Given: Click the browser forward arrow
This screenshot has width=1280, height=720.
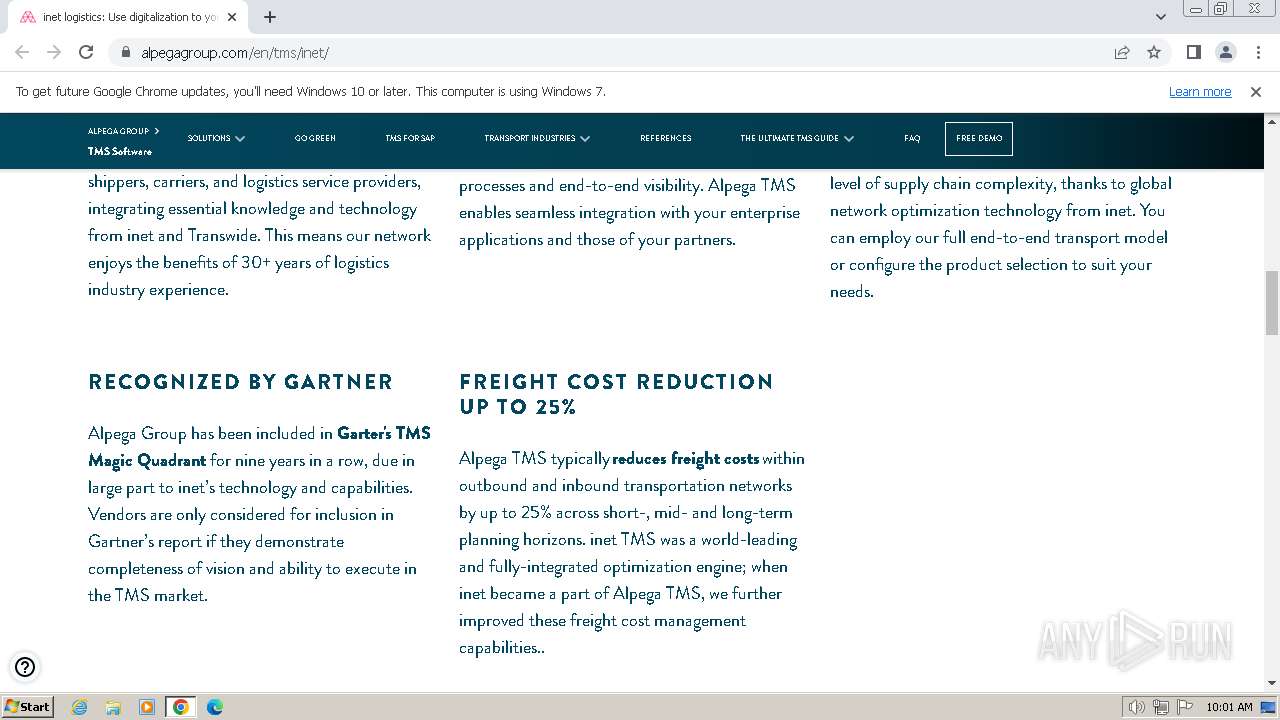Looking at the screenshot, I should (x=54, y=52).
